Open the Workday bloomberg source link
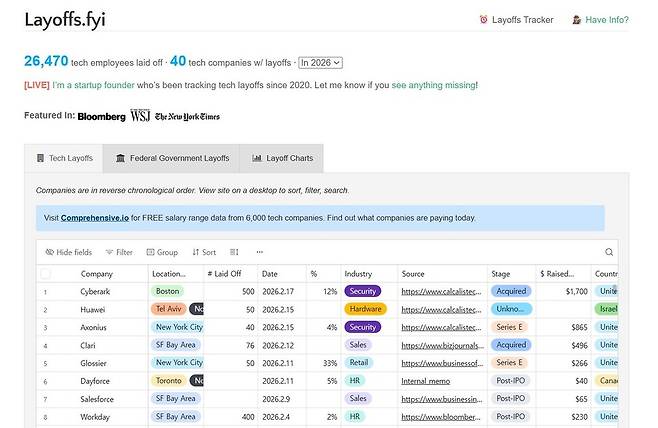The width and height of the screenshot is (658, 428). [x=441, y=417]
